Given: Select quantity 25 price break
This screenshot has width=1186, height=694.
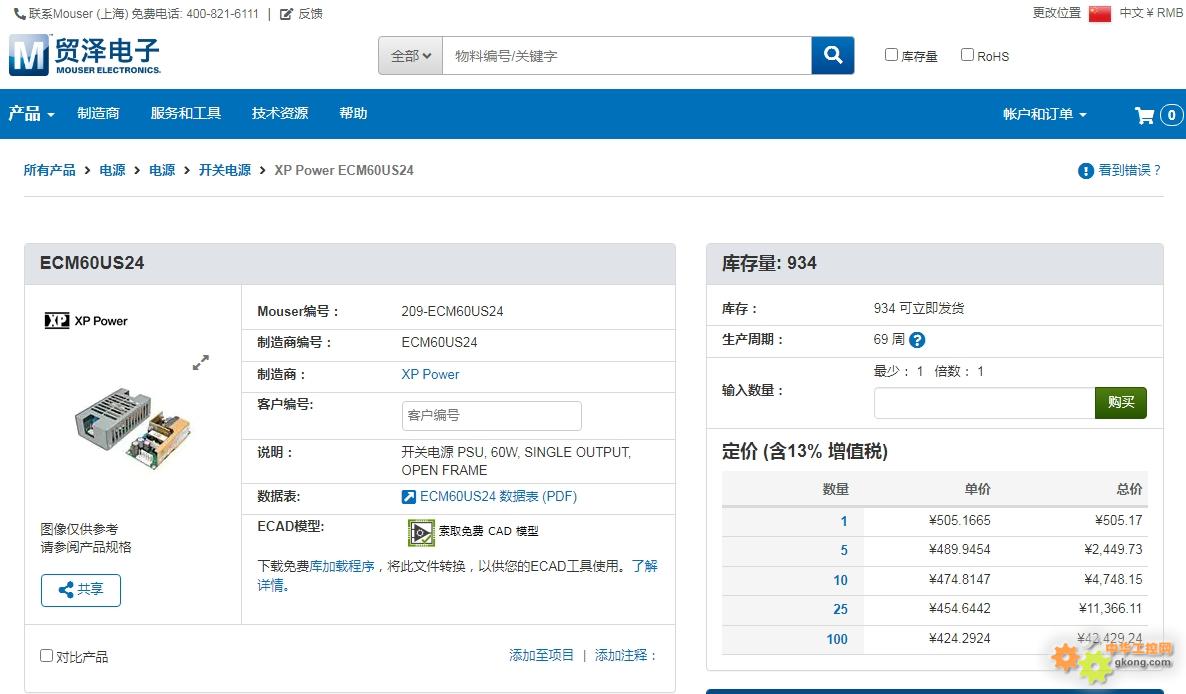Looking at the screenshot, I should 840,609.
